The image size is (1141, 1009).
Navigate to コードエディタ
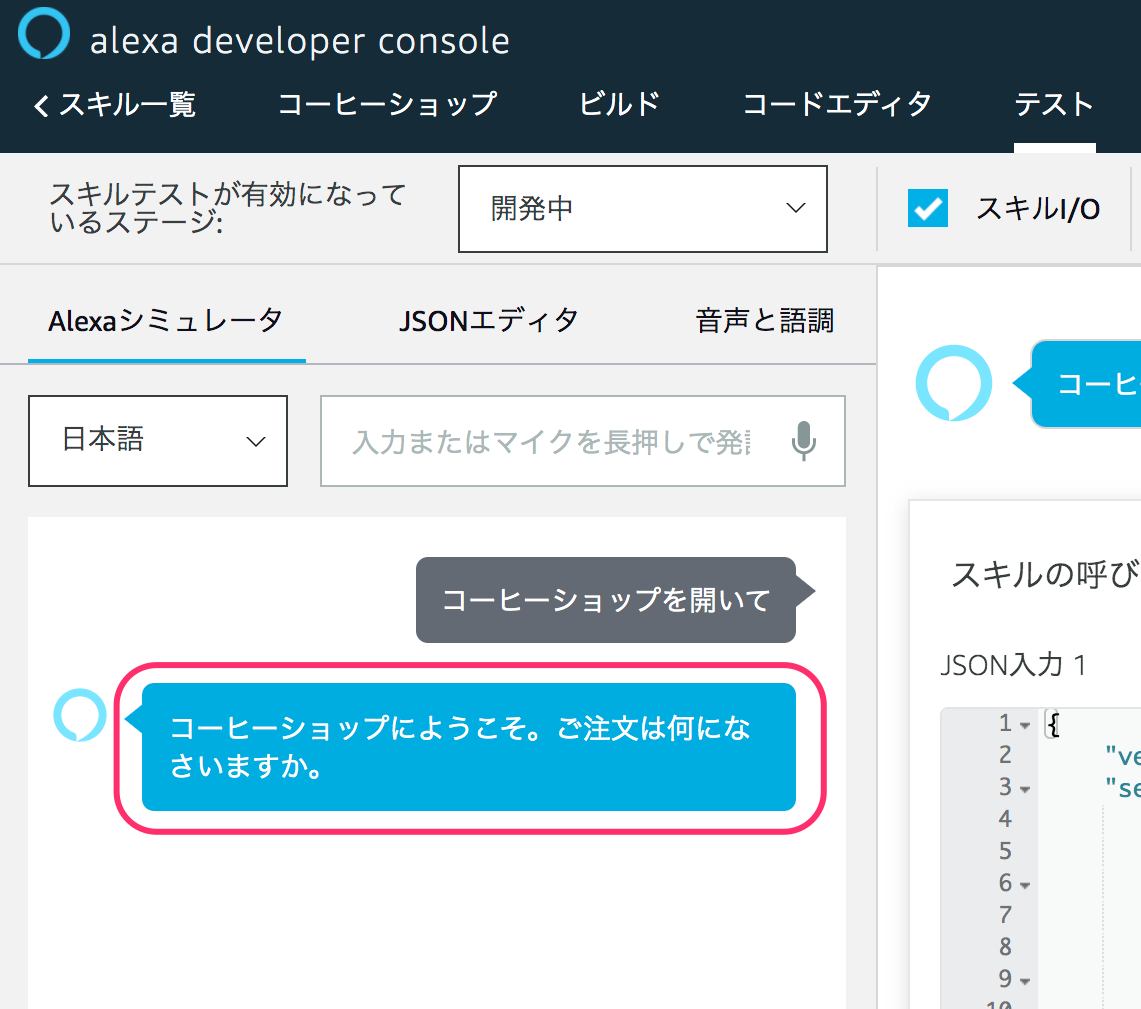click(837, 103)
